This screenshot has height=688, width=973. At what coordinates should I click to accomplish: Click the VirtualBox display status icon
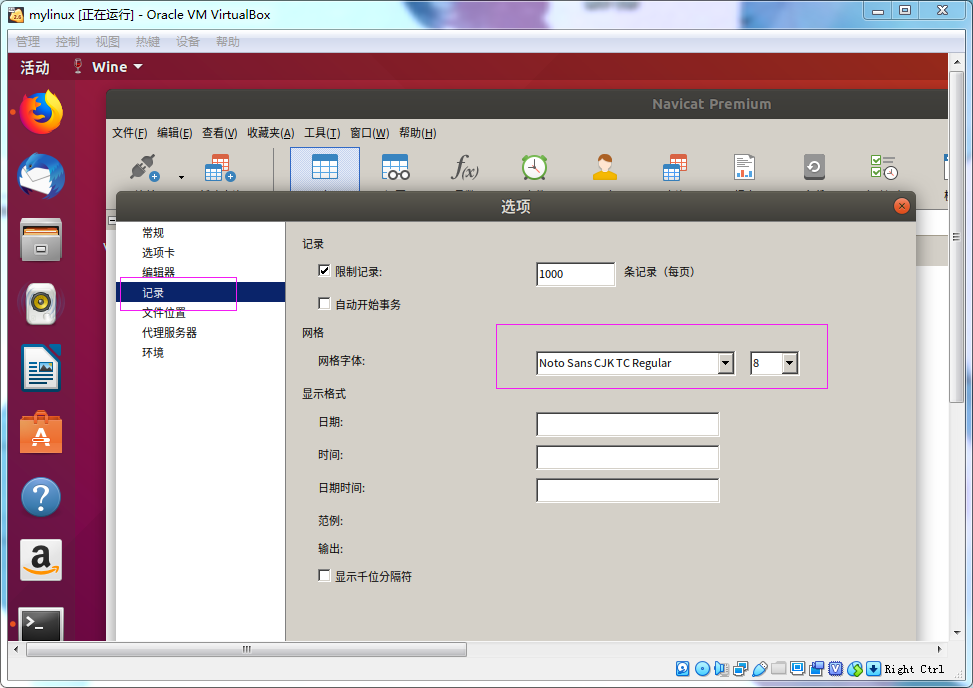pos(797,668)
